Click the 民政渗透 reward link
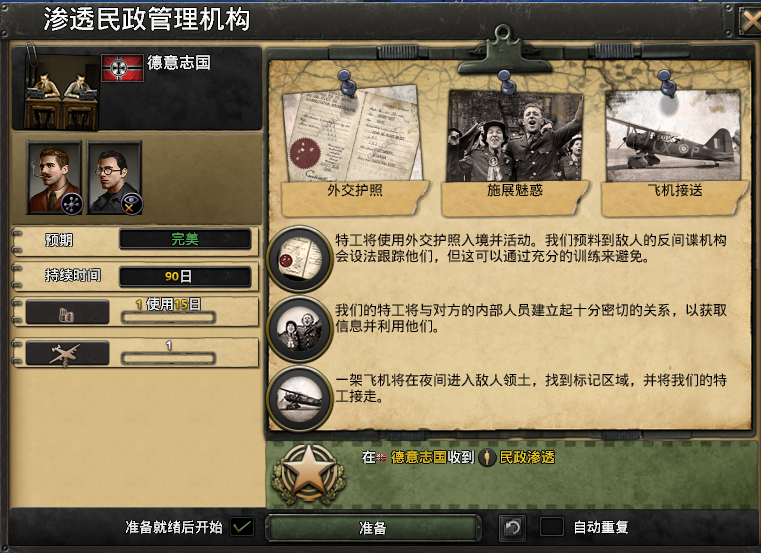This screenshot has width=761, height=553. 527,457
